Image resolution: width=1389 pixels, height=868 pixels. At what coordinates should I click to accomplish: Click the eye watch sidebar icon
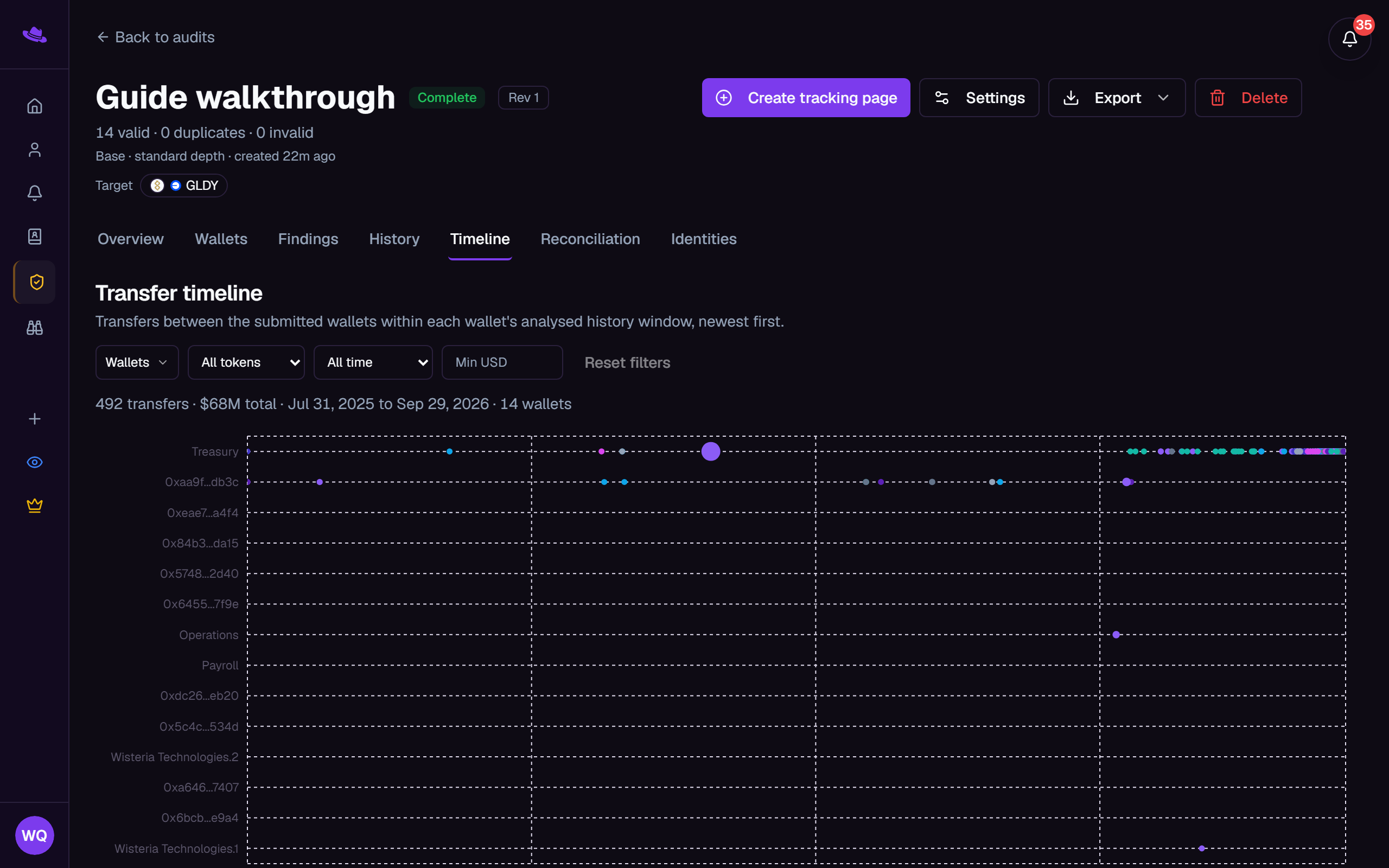tap(34, 462)
